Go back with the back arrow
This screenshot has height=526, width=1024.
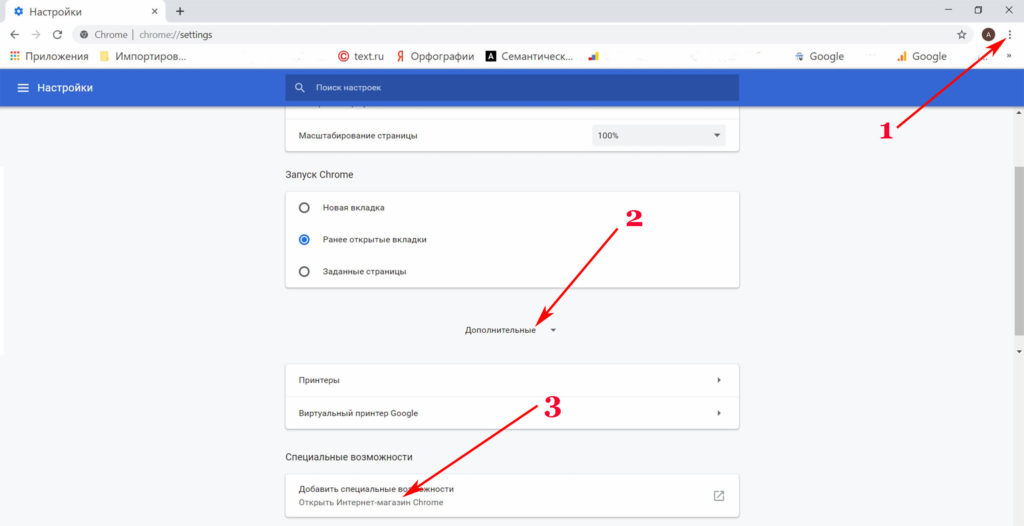pos(14,34)
